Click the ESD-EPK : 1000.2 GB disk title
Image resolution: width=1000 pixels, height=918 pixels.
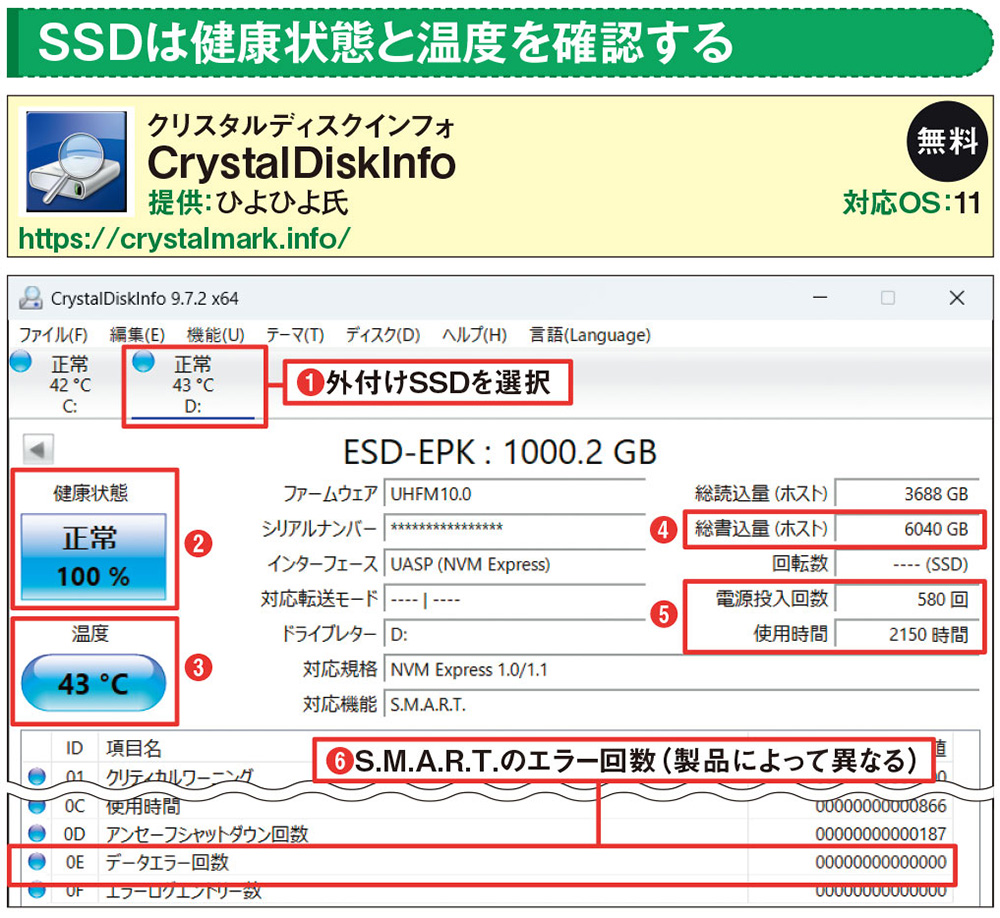(500, 452)
